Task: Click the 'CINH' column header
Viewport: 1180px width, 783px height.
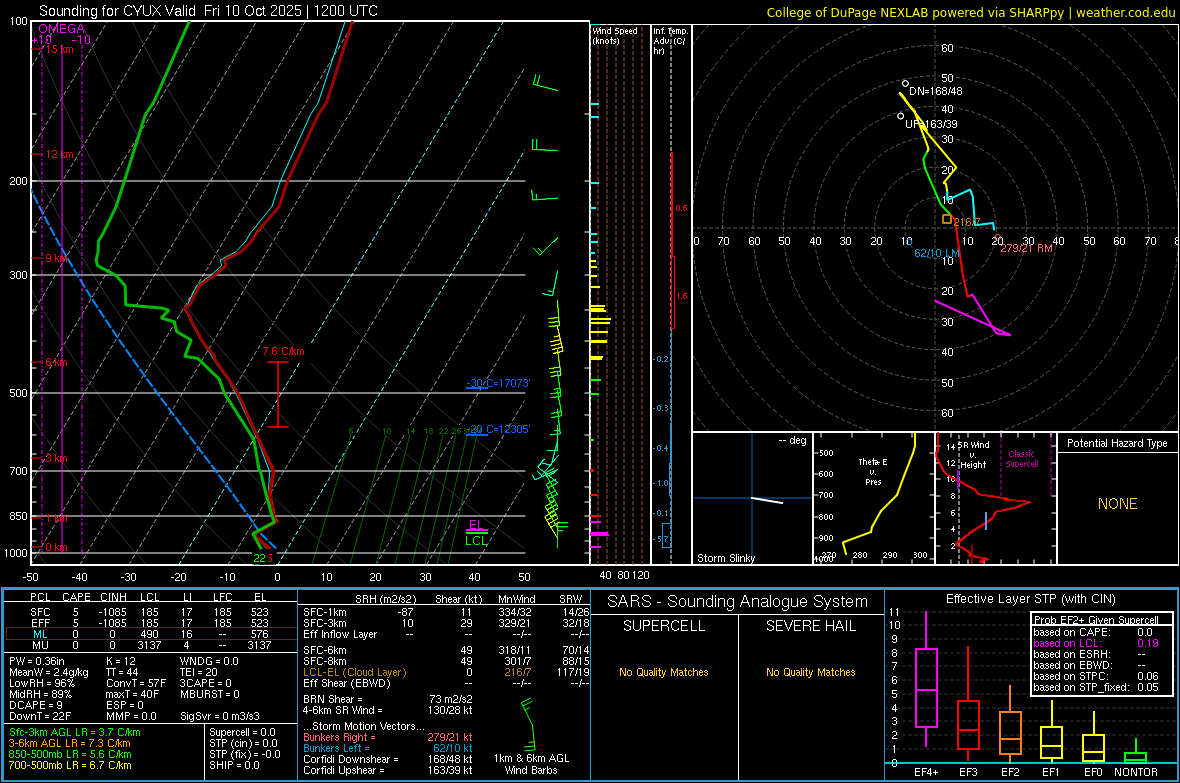Action: click(114, 597)
